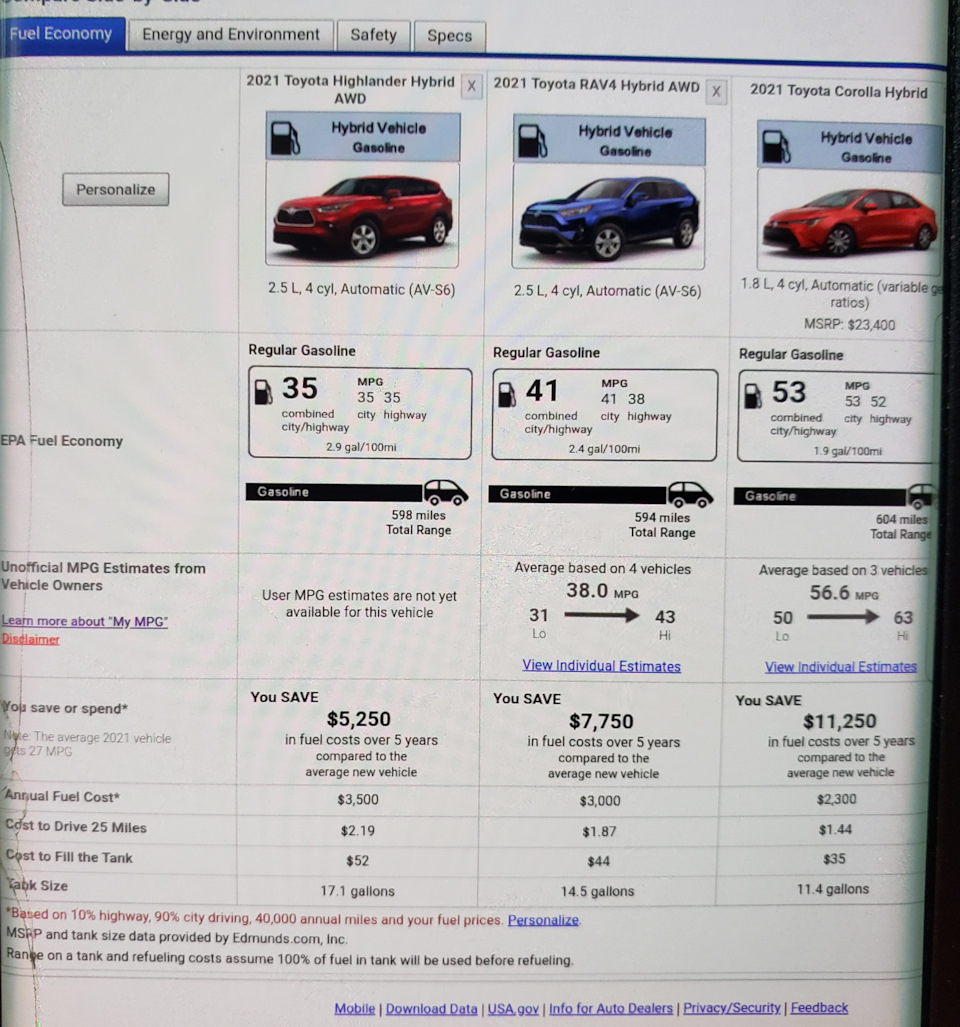Click the car icon above 594 miles range
This screenshot has width=960, height=1027.
pos(690,495)
